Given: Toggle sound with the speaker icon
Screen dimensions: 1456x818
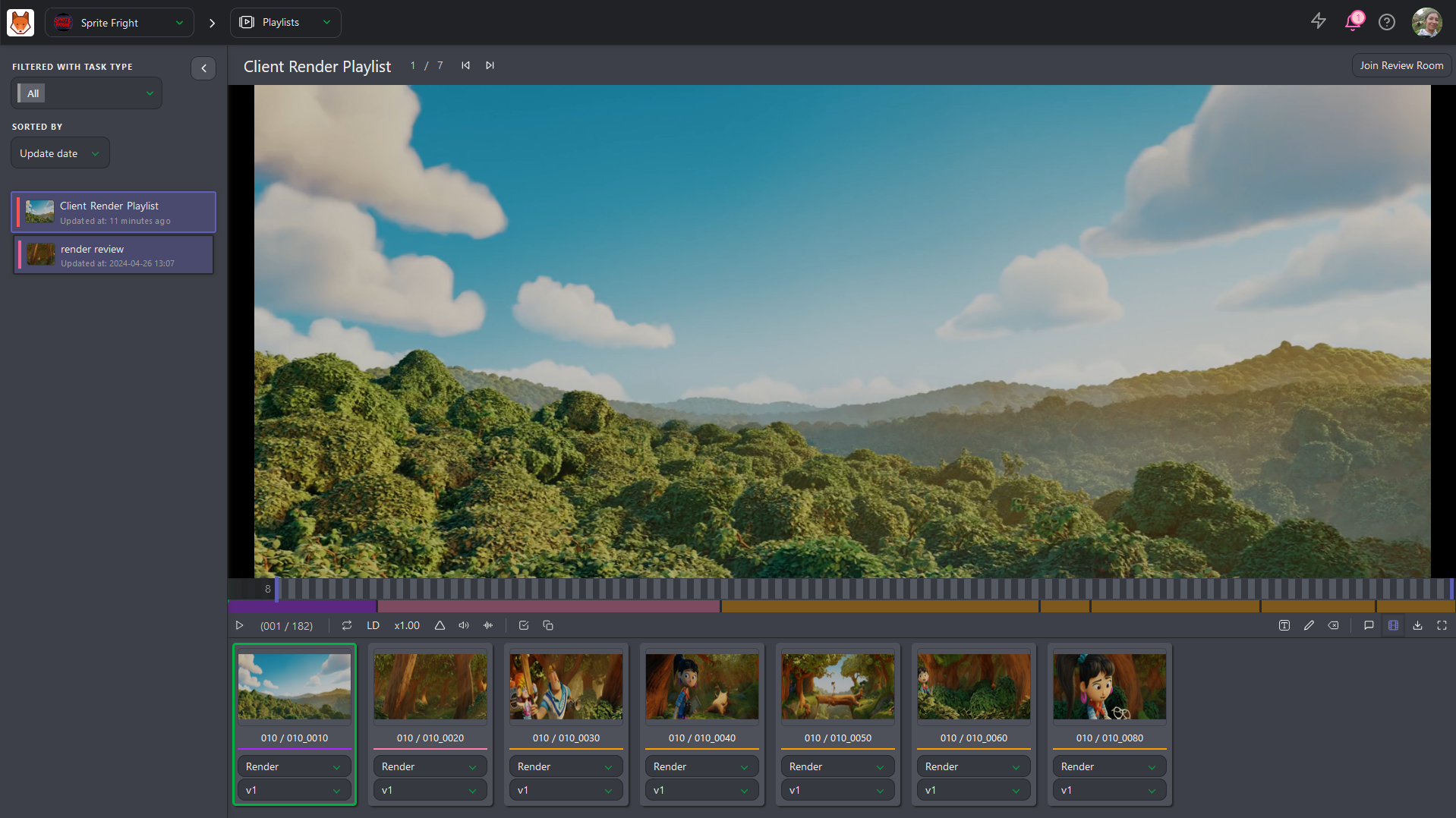Looking at the screenshot, I should click(x=464, y=625).
